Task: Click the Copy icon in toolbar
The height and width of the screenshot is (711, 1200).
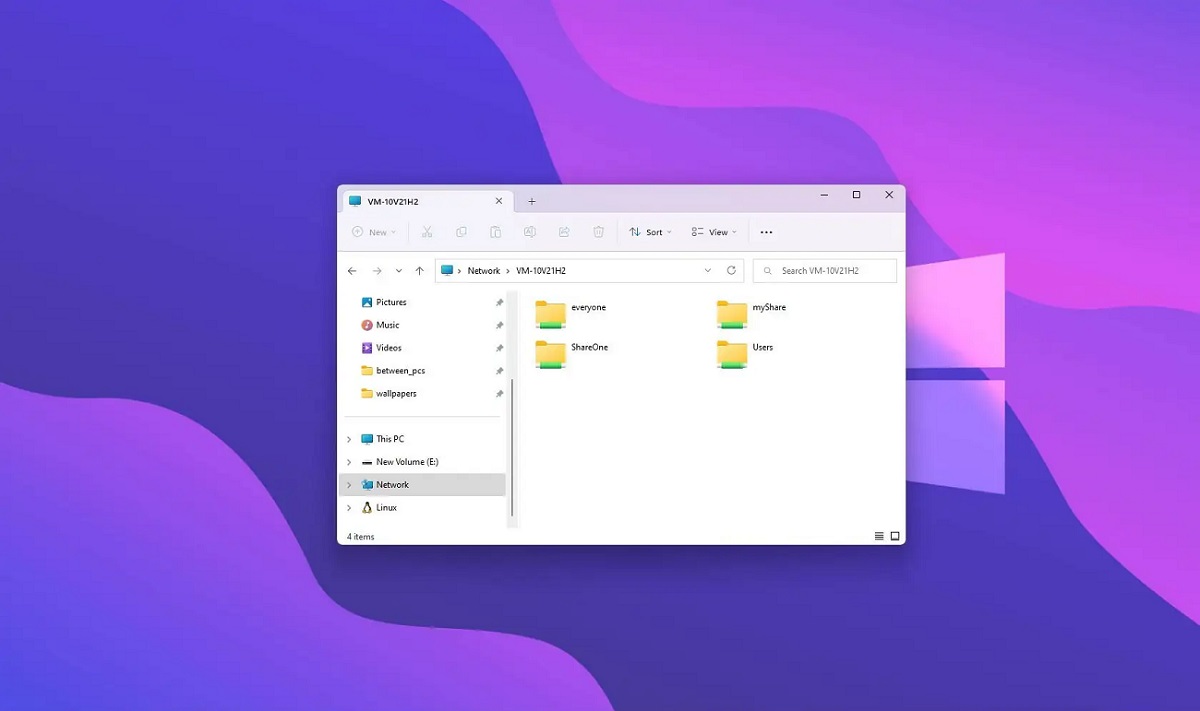Action: pyautogui.click(x=461, y=232)
